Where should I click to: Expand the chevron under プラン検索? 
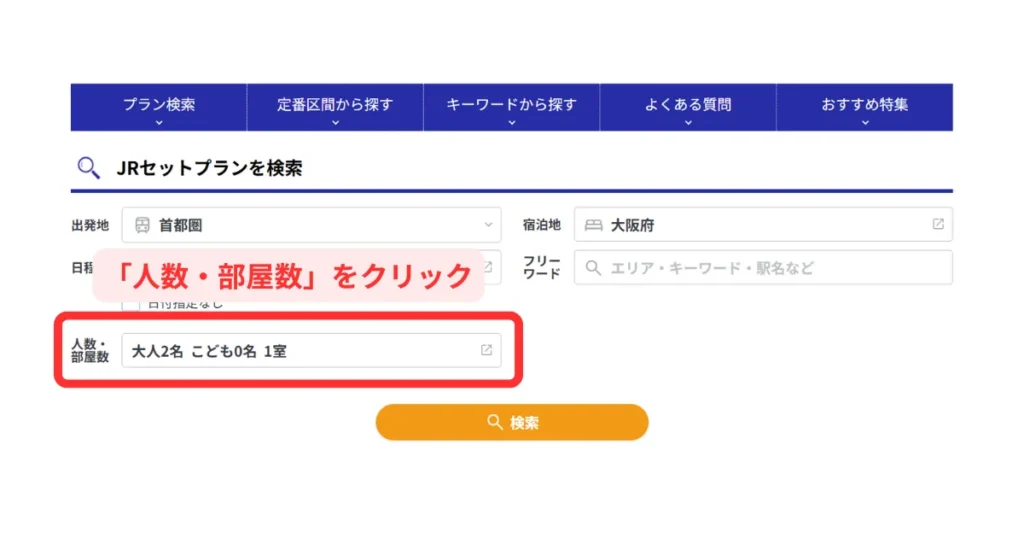click(x=159, y=123)
